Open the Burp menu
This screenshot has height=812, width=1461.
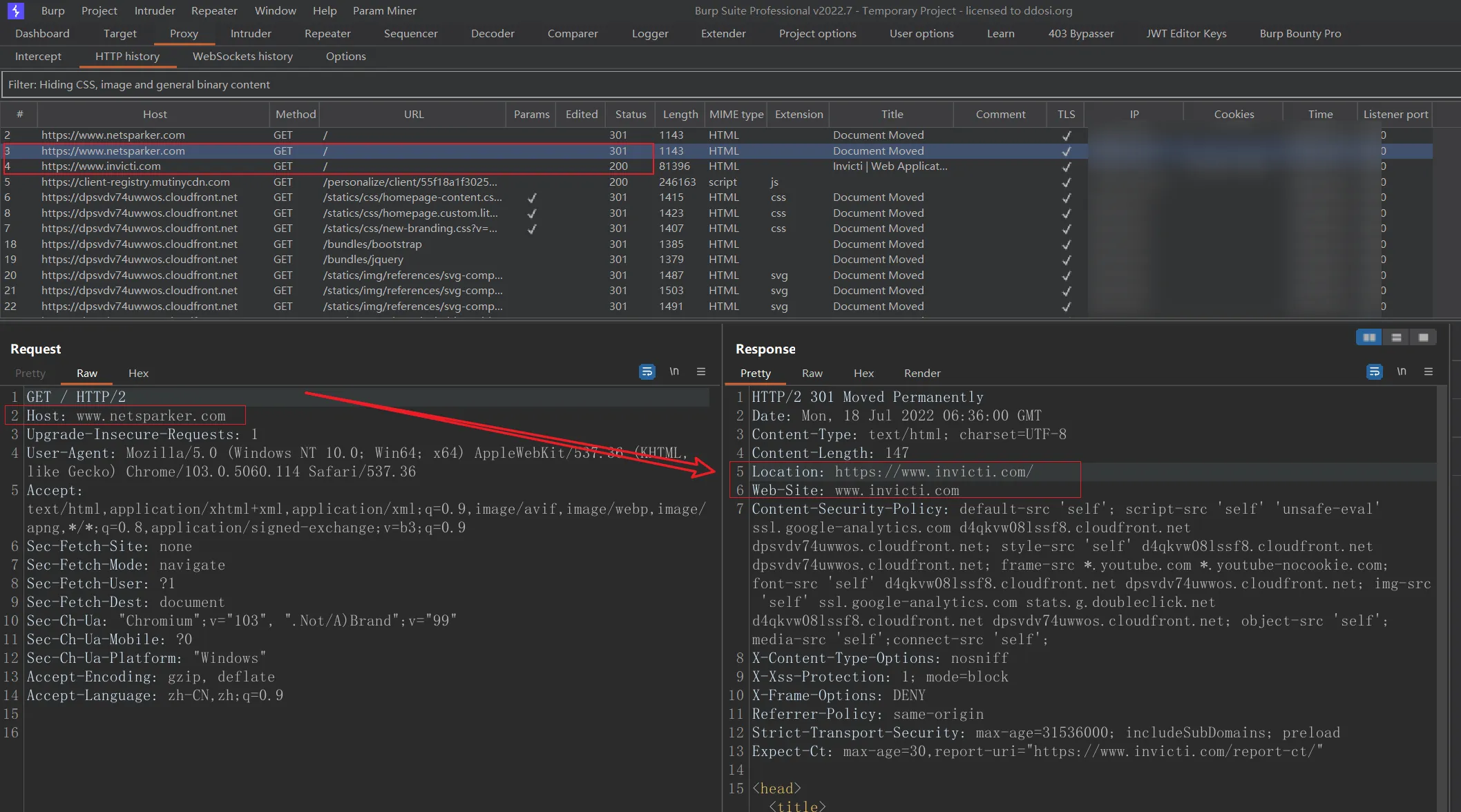52,10
